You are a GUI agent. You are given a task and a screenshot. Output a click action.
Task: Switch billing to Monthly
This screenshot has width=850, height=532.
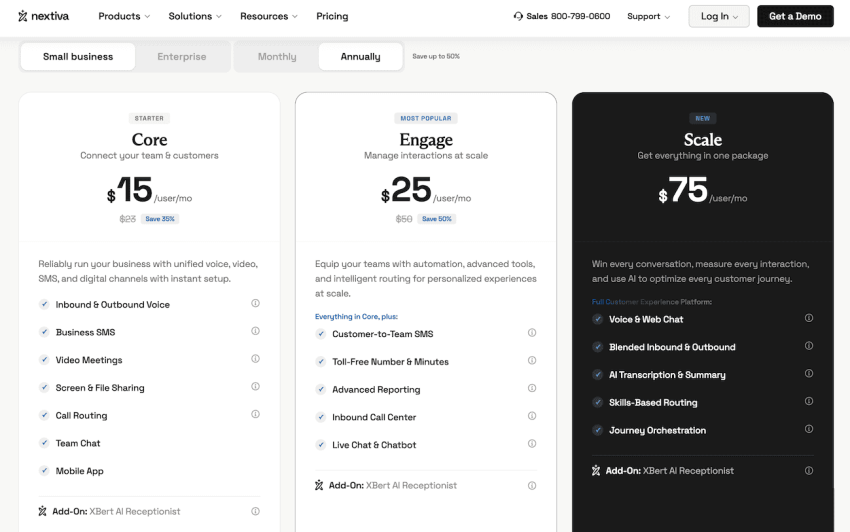coord(277,56)
